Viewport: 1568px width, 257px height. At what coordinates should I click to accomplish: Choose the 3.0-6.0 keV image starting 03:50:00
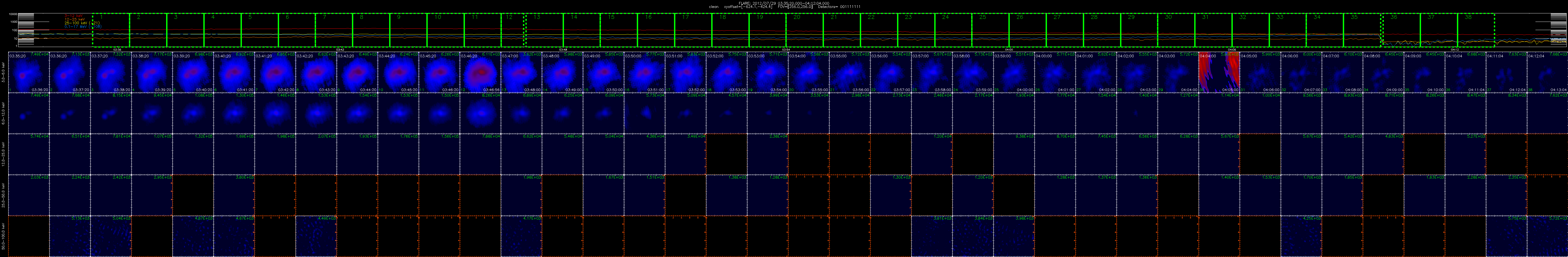click(x=645, y=72)
